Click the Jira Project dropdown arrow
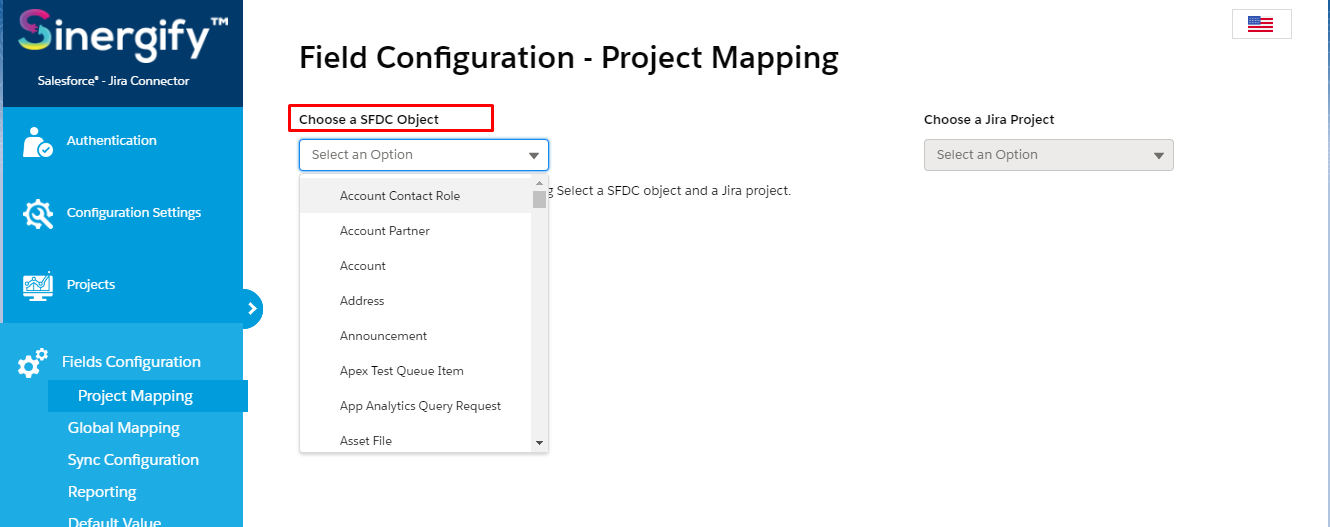 (x=1159, y=156)
